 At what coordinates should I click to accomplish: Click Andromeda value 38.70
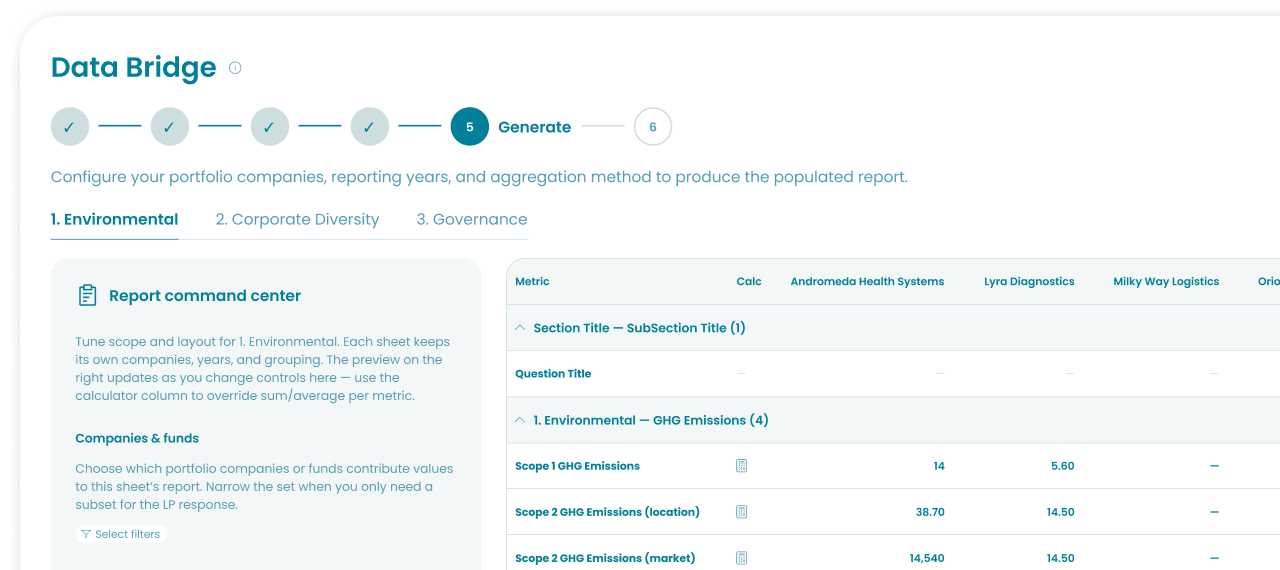point(930,512)
